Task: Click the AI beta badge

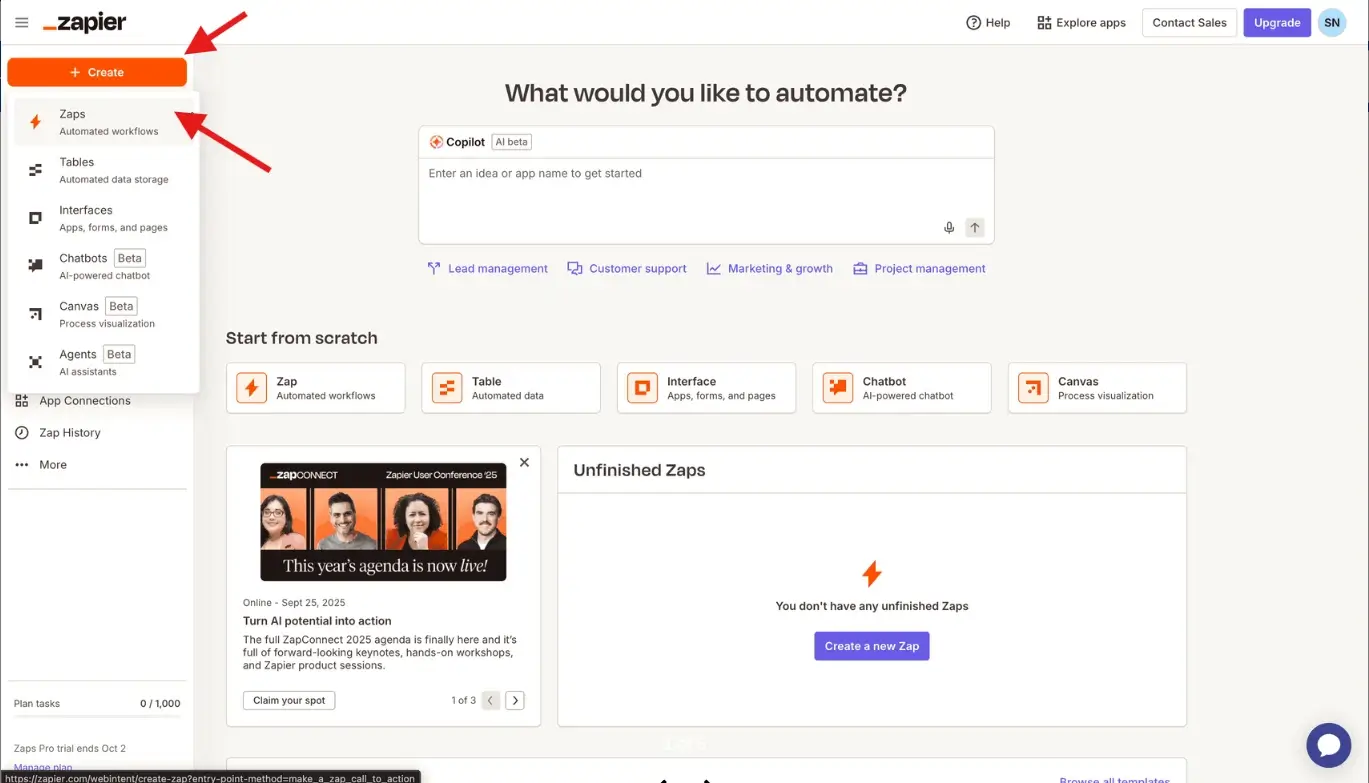Action: 511,142
